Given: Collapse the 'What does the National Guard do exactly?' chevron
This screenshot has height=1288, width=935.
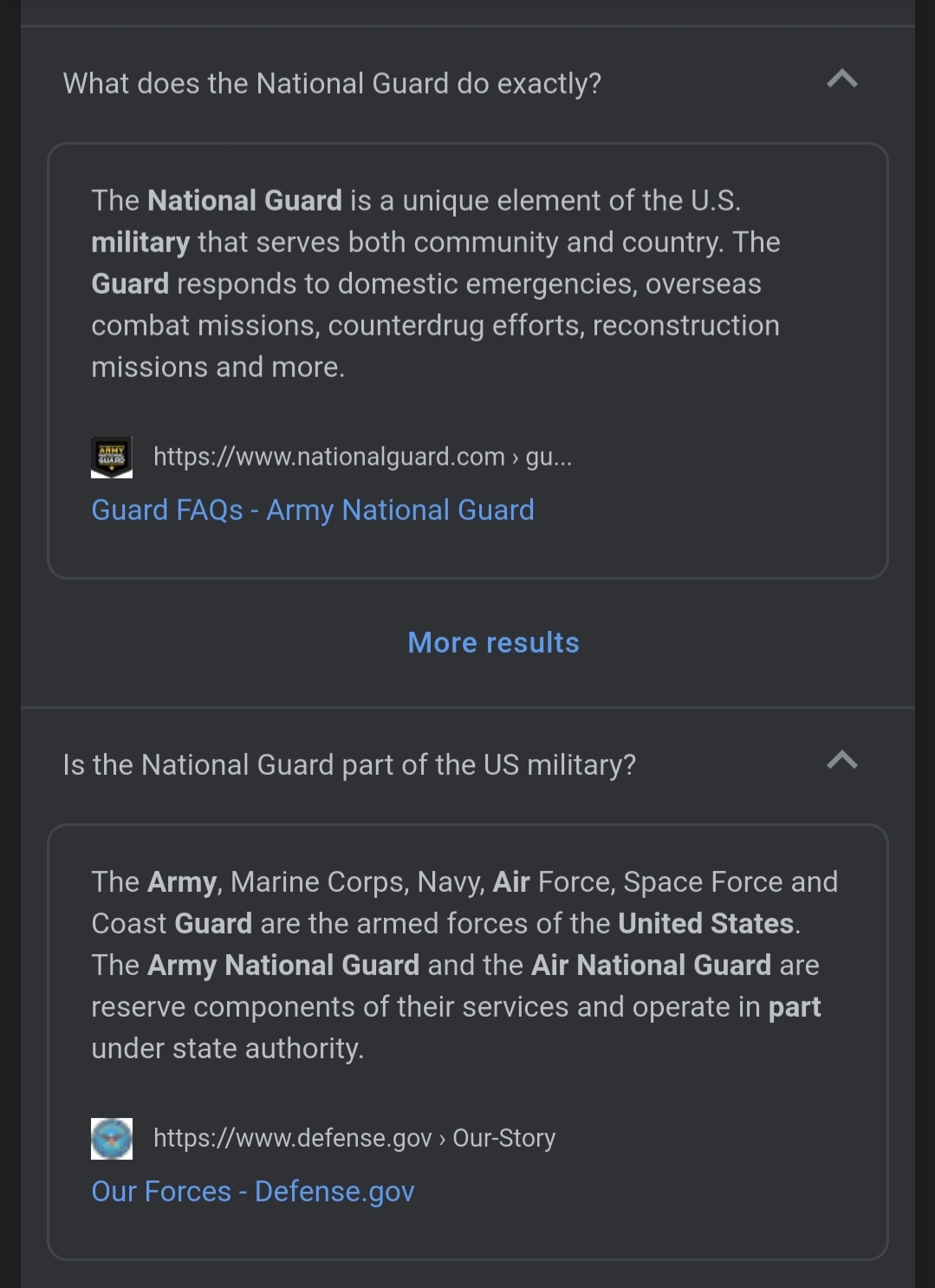Looking at the screenshot, I should click(841, 80).
